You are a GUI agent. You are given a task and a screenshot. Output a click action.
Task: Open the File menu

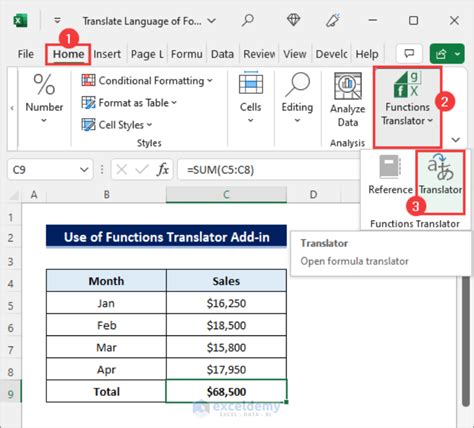point(26,54)
